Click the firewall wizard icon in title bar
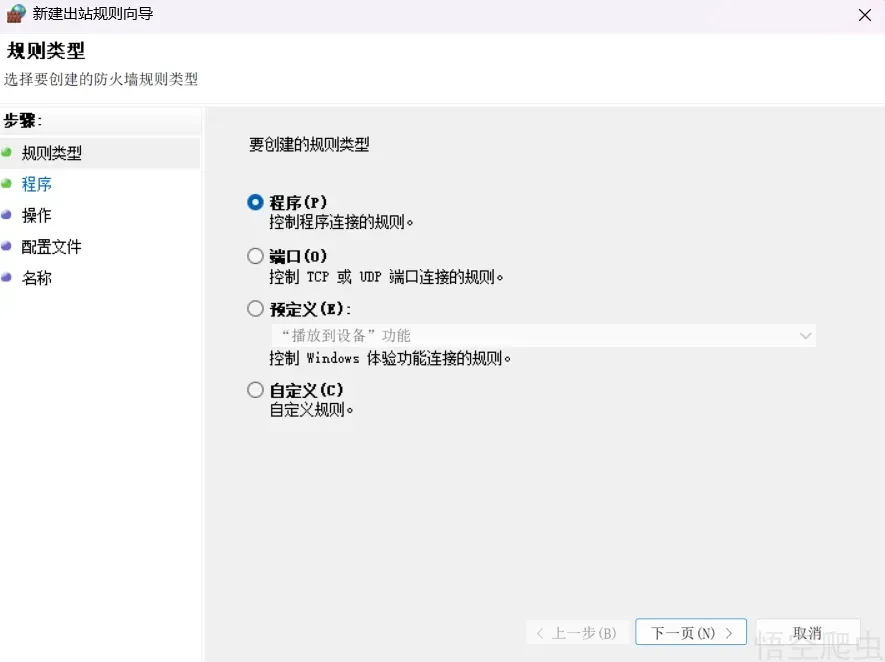Image resolution: width=885 pixels, height=662 pixels. click(16, 14)
